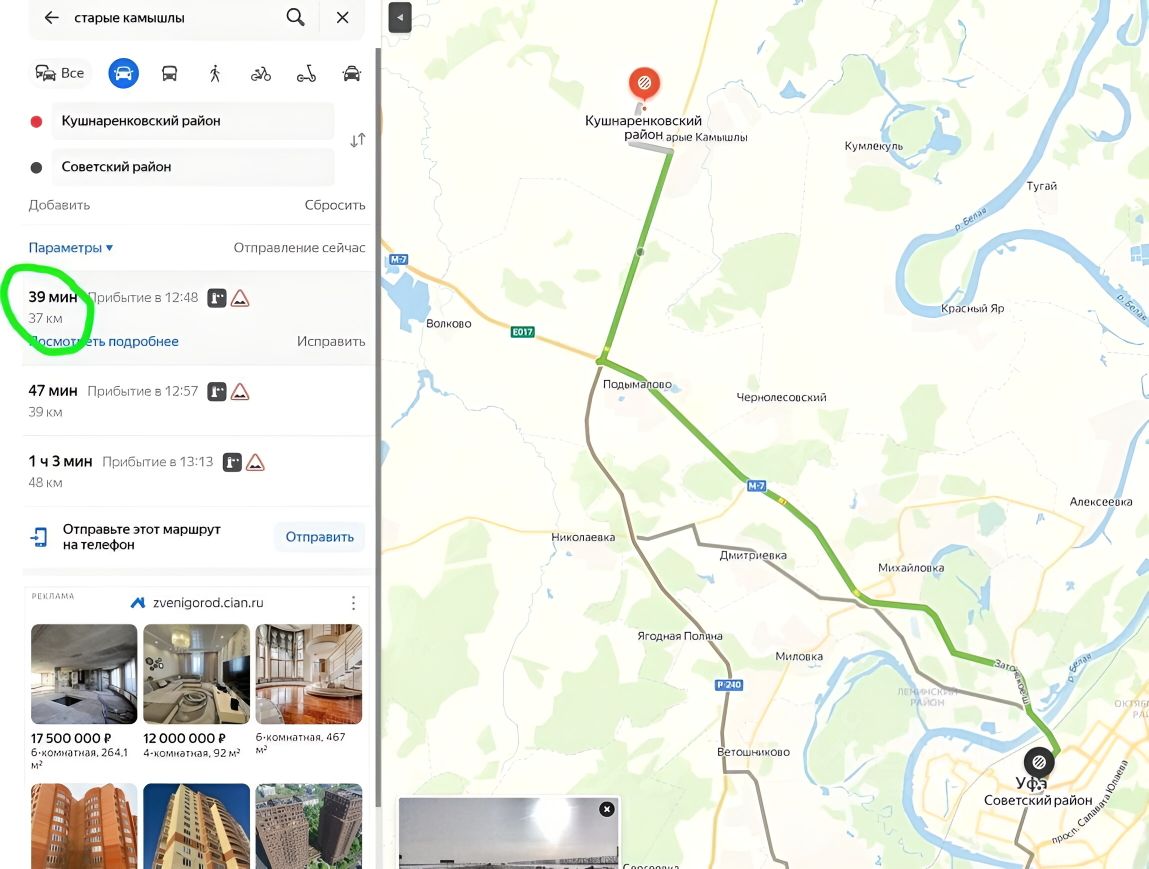The width and height of the screenshot is (1149, 869).
Task: Click the search box text 'старые камышлы'
Action: [129, 18]
